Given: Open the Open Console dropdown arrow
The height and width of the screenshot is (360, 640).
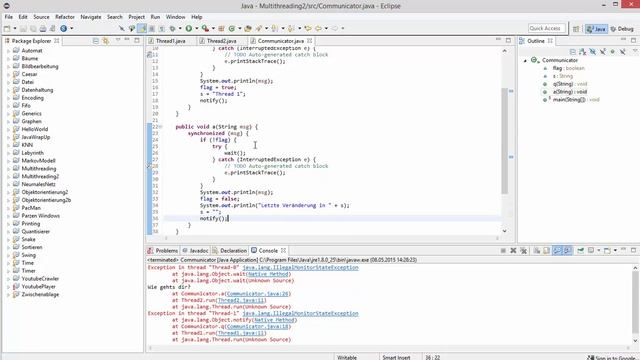Looking at the screenshot, I should [615, 251].
